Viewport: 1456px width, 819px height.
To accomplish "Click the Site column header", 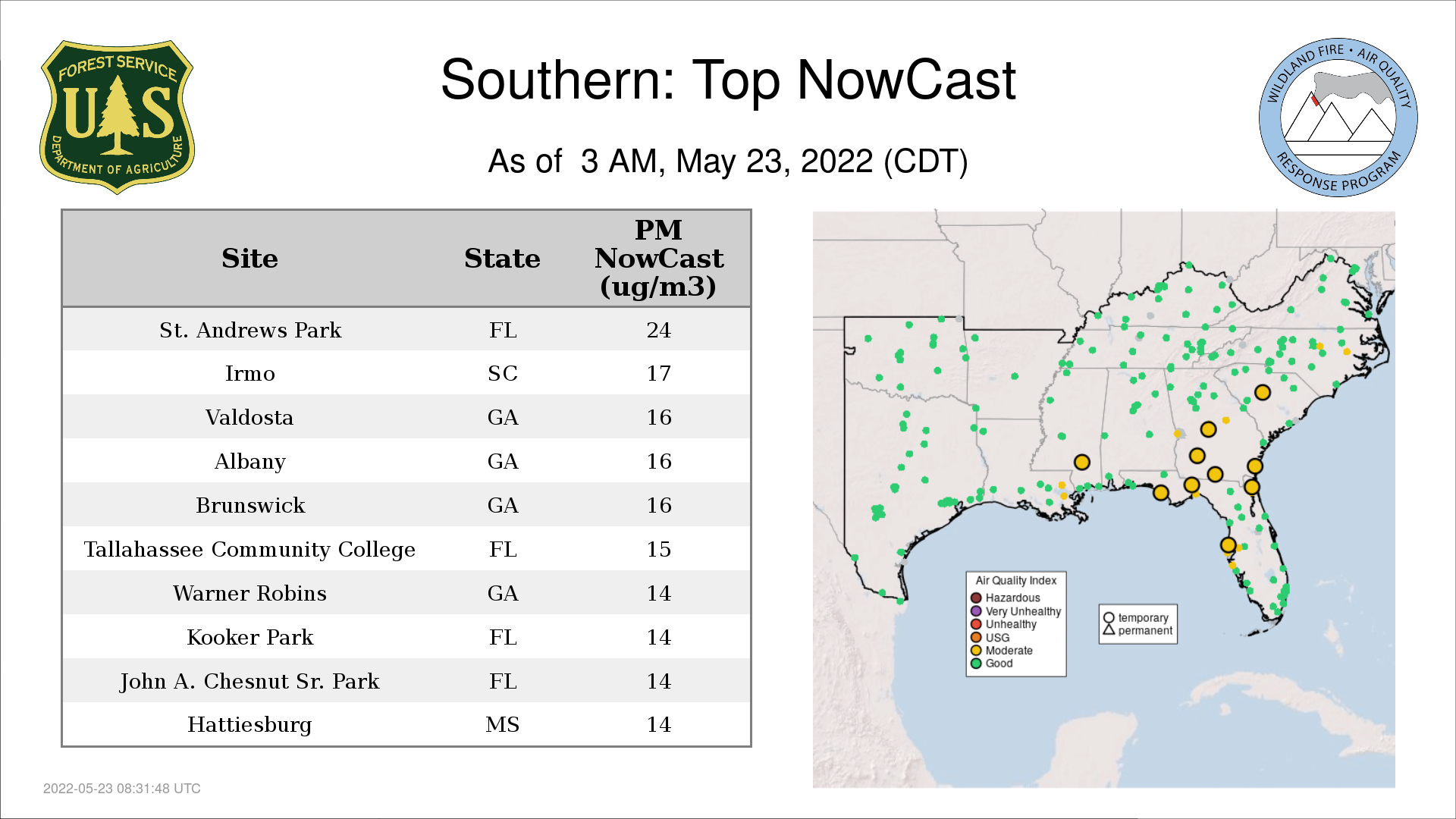I will click(249, 259).
